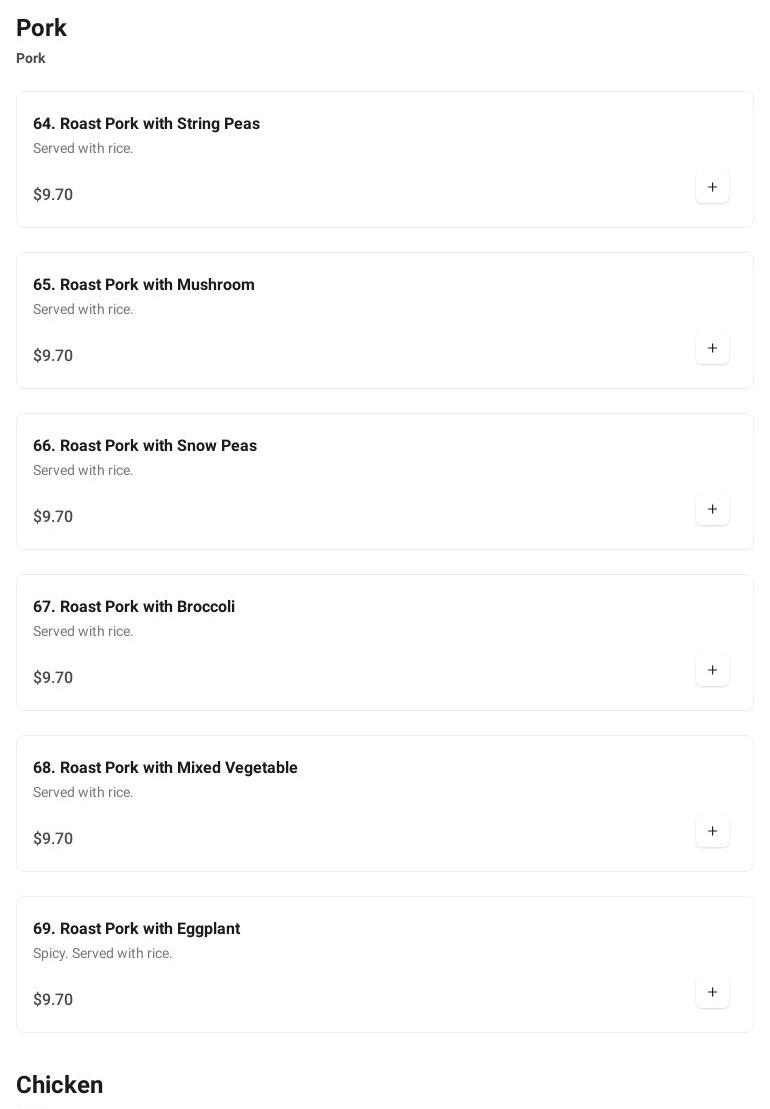Click $9.70 price on Mixed Vegetable card
This screenshot has width=770, height=1109.
[53, 839]
